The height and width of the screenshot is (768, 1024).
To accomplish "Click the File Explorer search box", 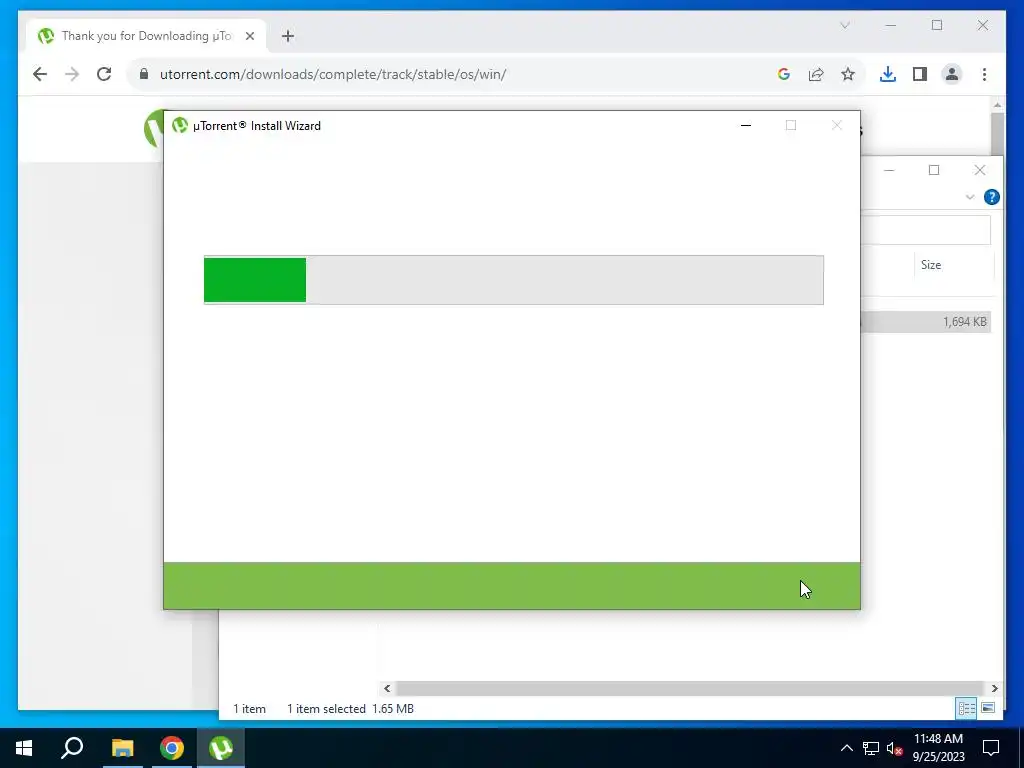I will point(925,230).
